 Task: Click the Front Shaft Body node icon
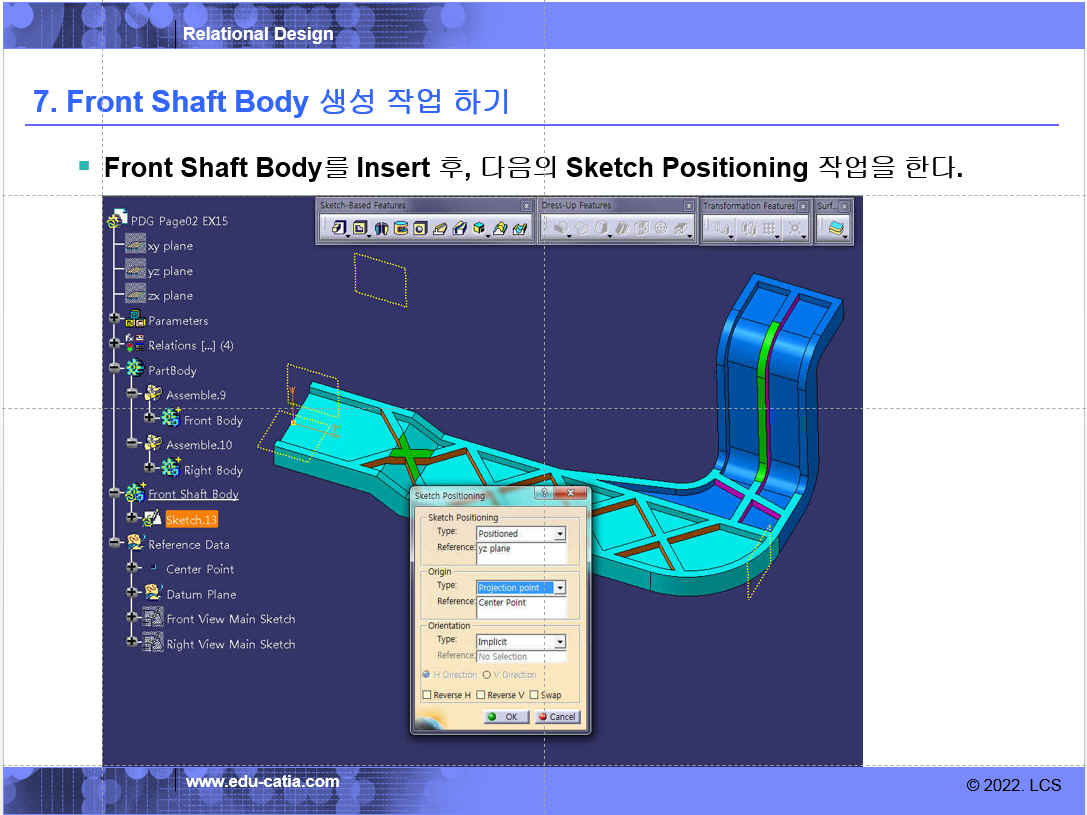[135, 494]
